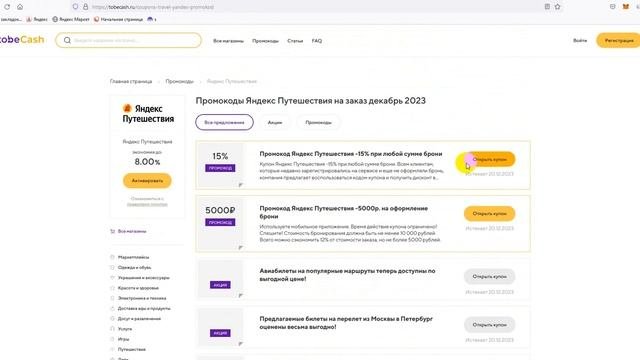Click the Украшения и аксессуары category icon
The width and height of the screenshot is (640, 360).
(112, 278)
